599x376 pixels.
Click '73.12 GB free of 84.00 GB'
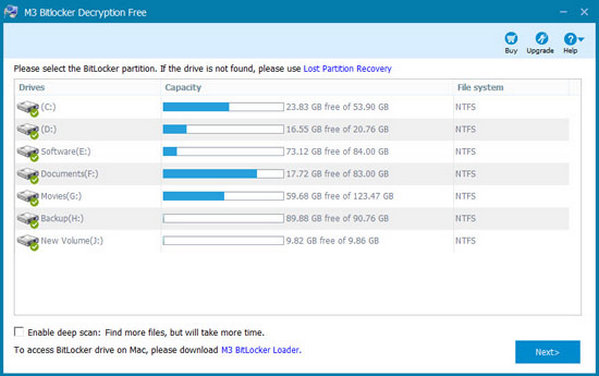pyautogui.click(x=337, y=152)
